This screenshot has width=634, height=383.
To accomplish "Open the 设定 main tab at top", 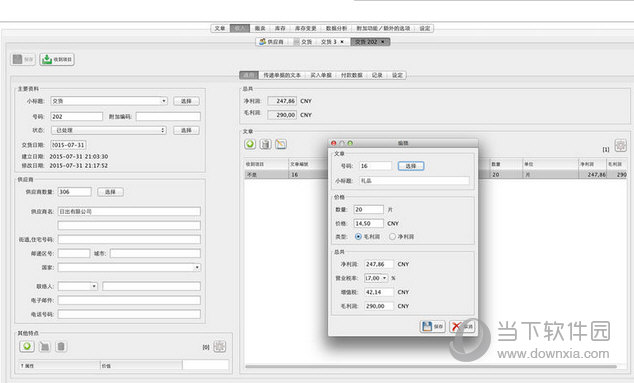I will (x=425, y=28).
